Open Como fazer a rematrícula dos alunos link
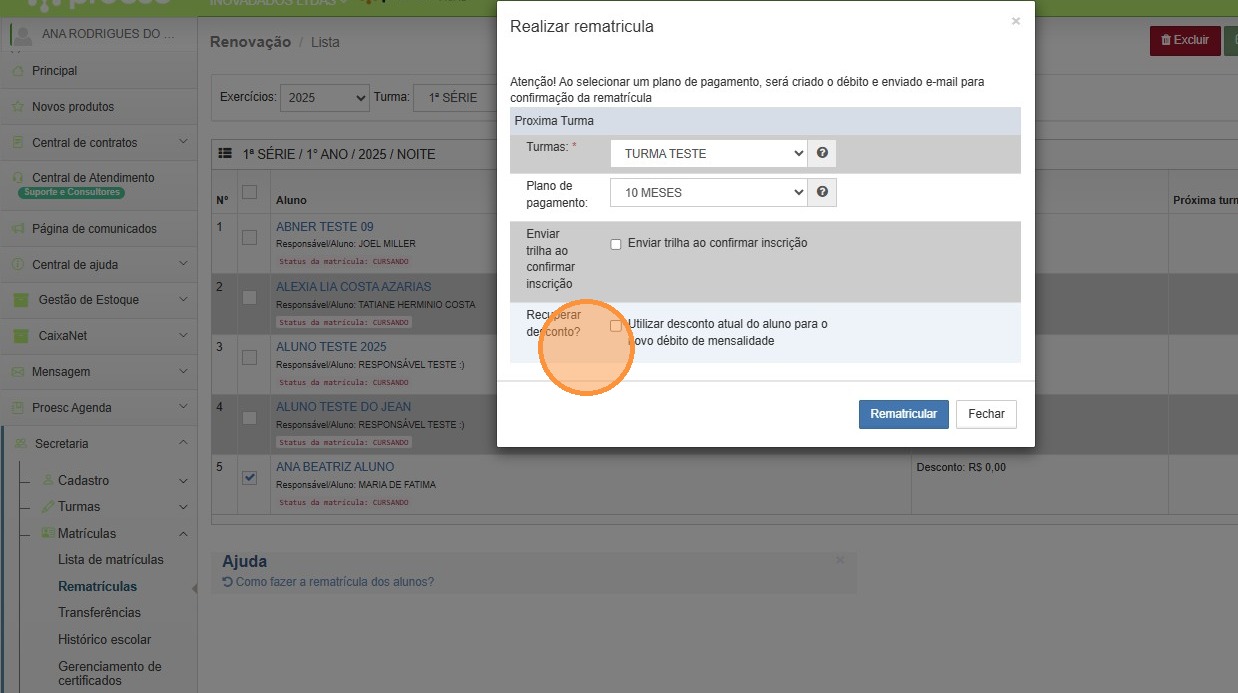 tap(335, 582)
